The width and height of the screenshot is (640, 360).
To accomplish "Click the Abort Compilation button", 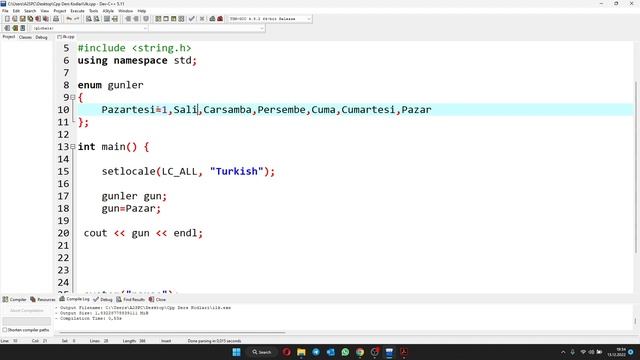I will [27, 311].
